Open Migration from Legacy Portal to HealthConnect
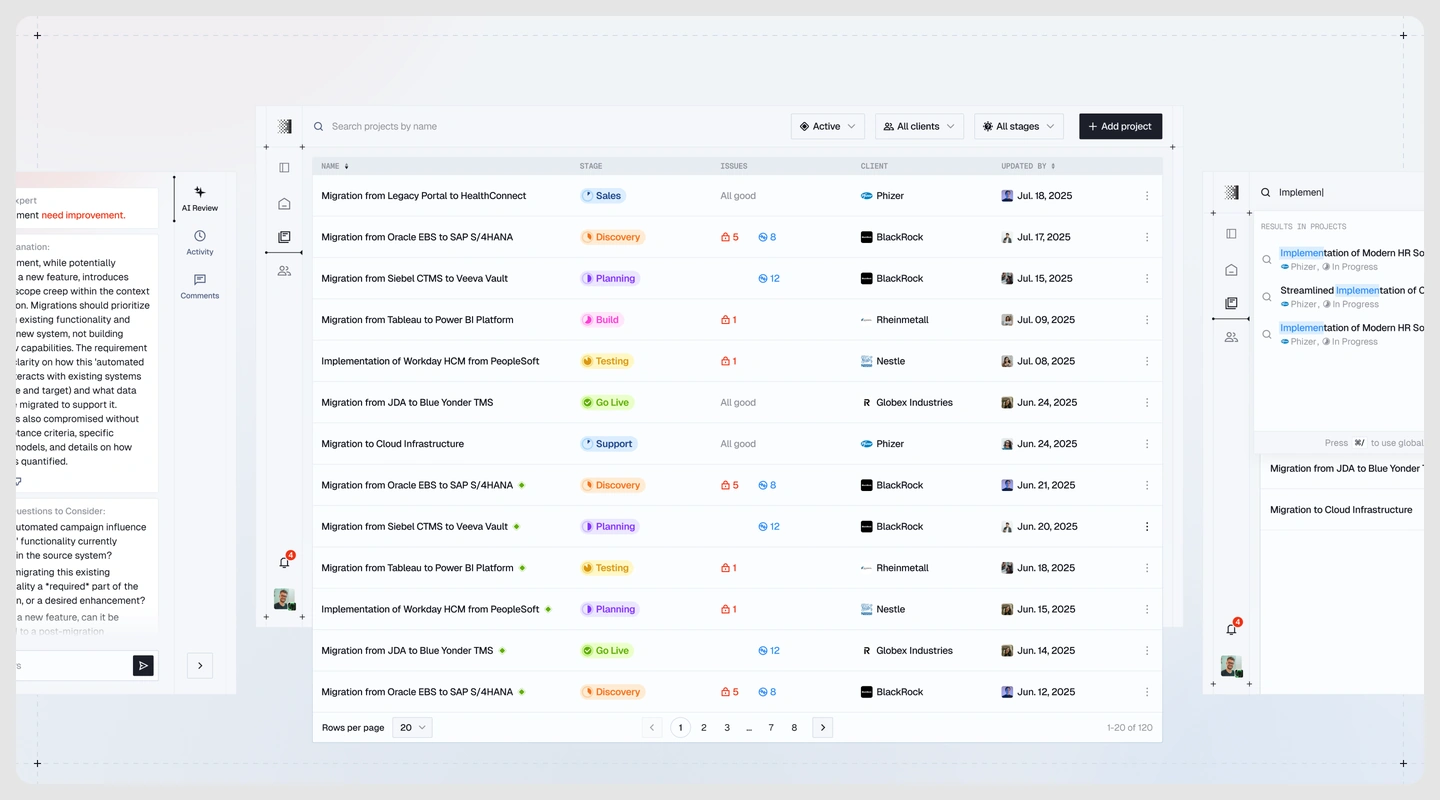Screen dimensions: 1440x800 (x=423, y=196)
